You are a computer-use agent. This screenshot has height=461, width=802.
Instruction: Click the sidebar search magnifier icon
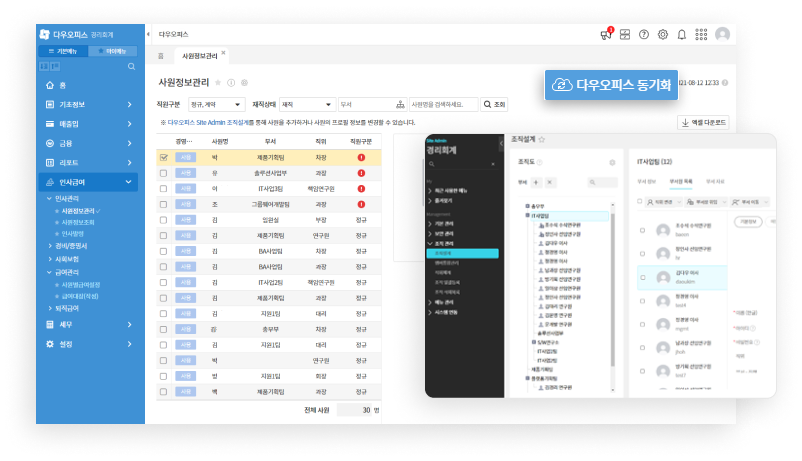click(131, 67)
